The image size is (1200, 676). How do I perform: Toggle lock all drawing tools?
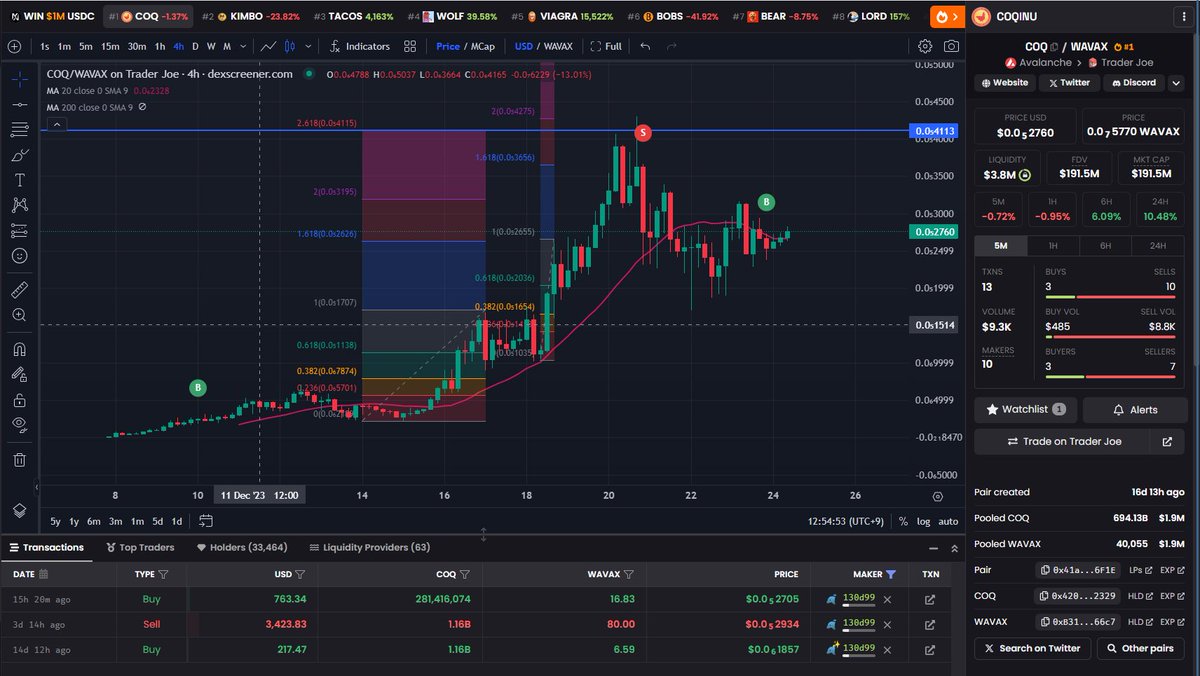pos(19,400)
